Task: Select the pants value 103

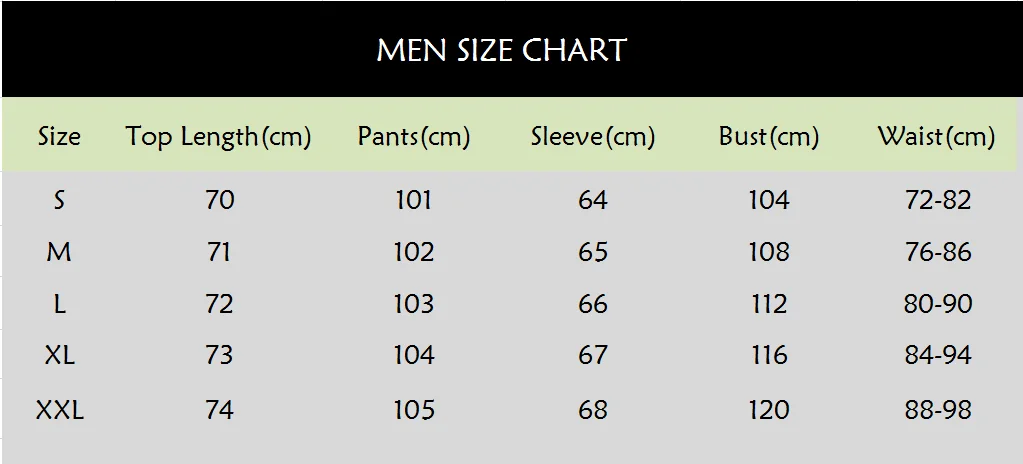Action: (x=414, y=303)
